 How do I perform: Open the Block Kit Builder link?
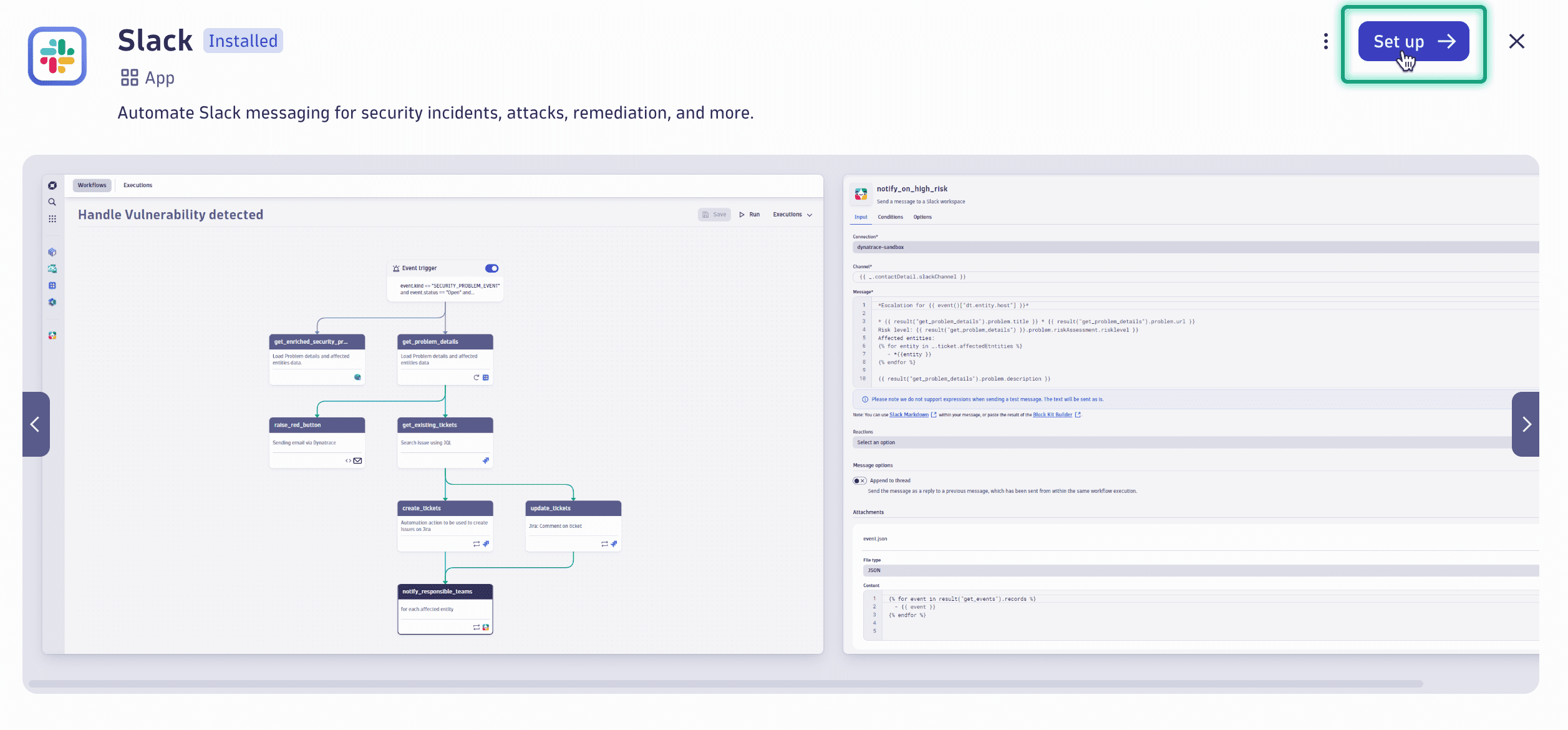click(x=1052, y=415)
